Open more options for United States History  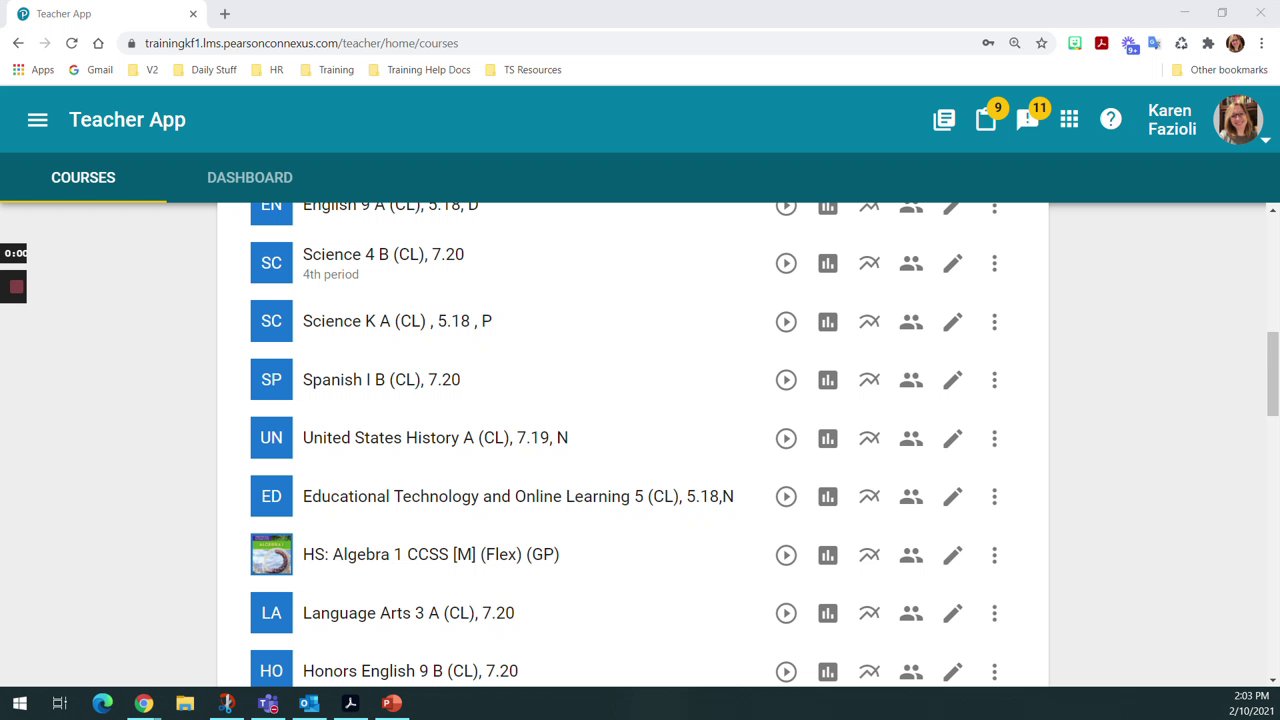pos(994,438)
